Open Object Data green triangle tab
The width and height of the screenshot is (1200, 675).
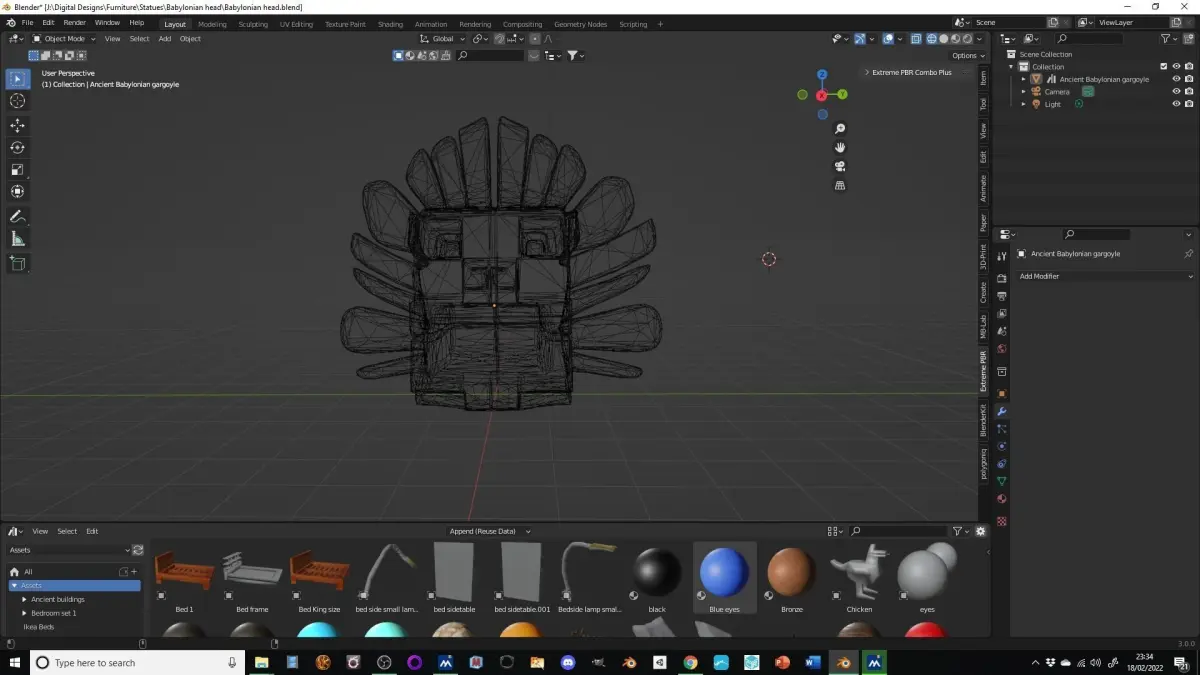coord(1001,481)
